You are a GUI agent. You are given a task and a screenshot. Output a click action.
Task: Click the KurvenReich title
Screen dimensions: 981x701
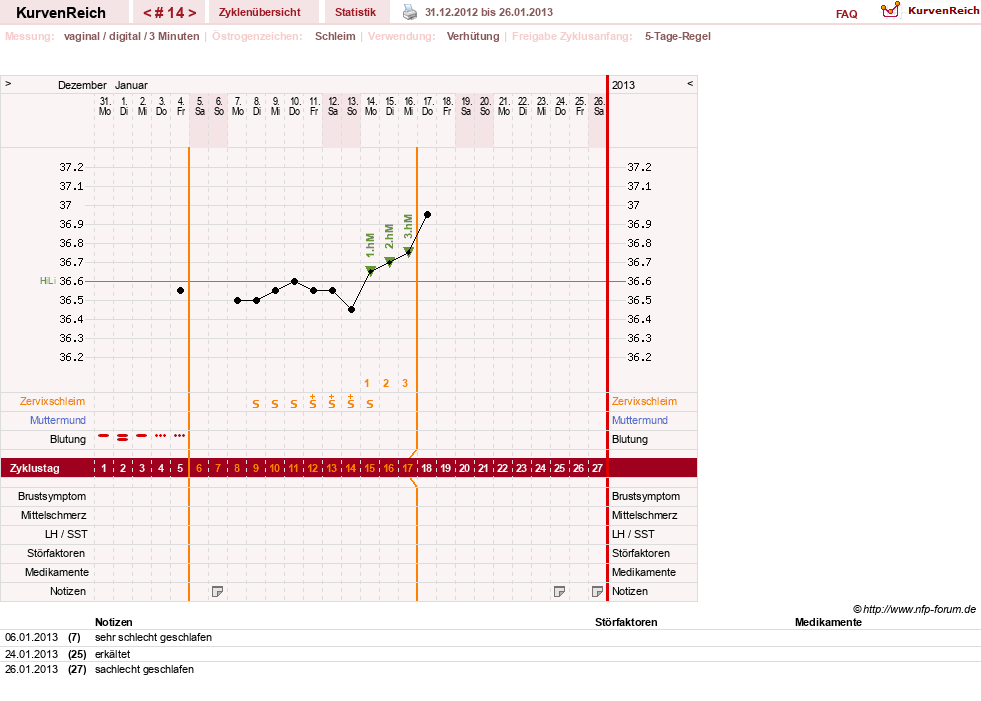point(61,13)
